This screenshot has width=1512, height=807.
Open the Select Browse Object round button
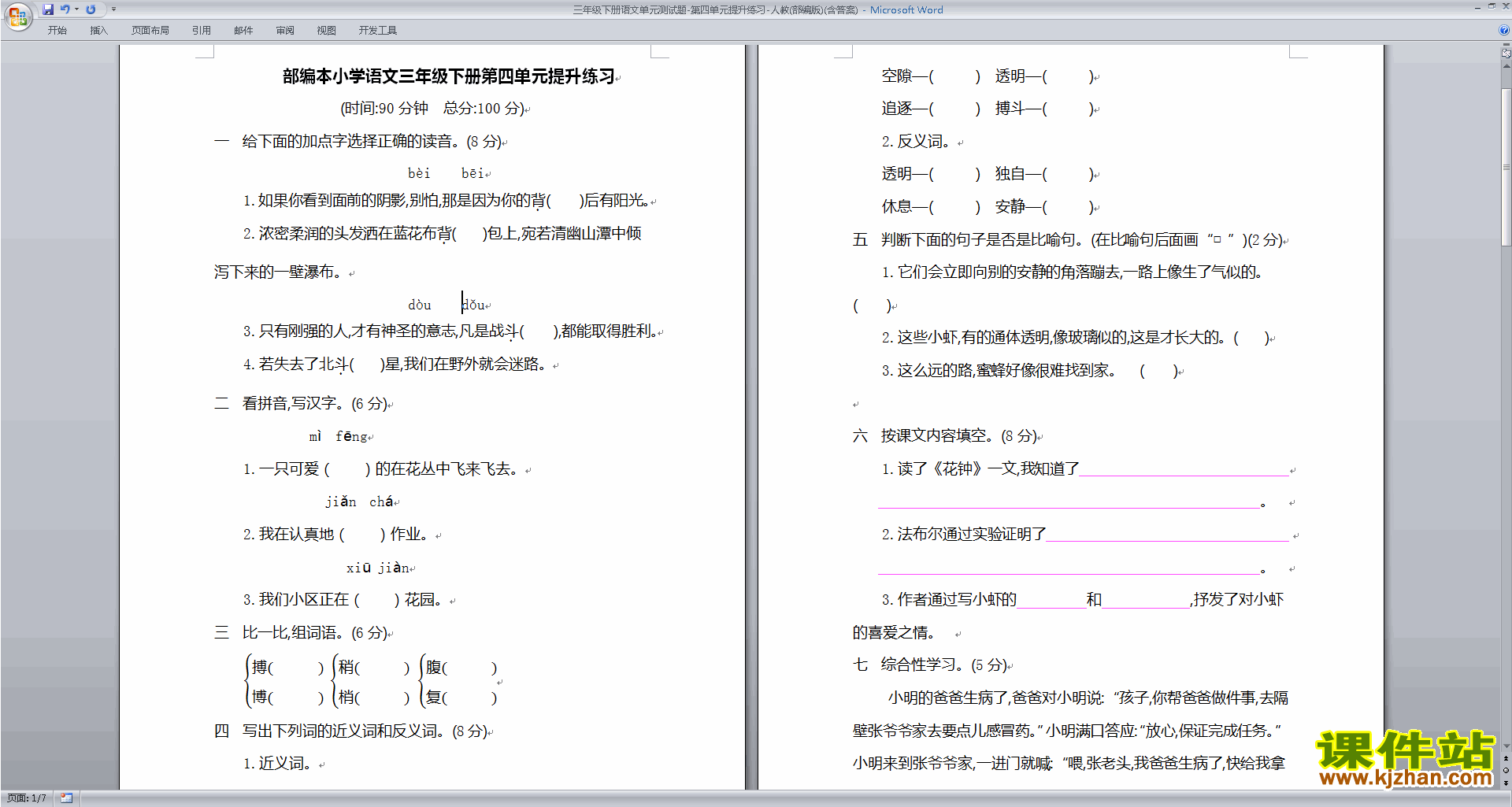(x=1506, y=770)
